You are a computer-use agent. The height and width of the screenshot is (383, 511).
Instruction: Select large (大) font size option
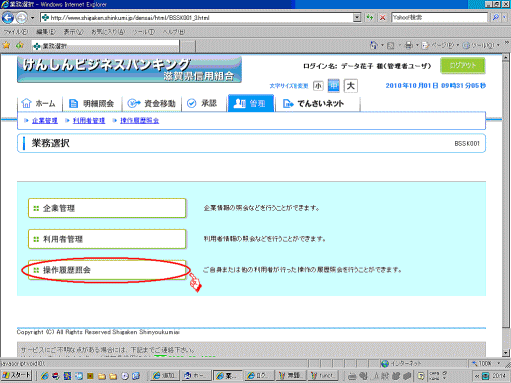tap(350, 86)
